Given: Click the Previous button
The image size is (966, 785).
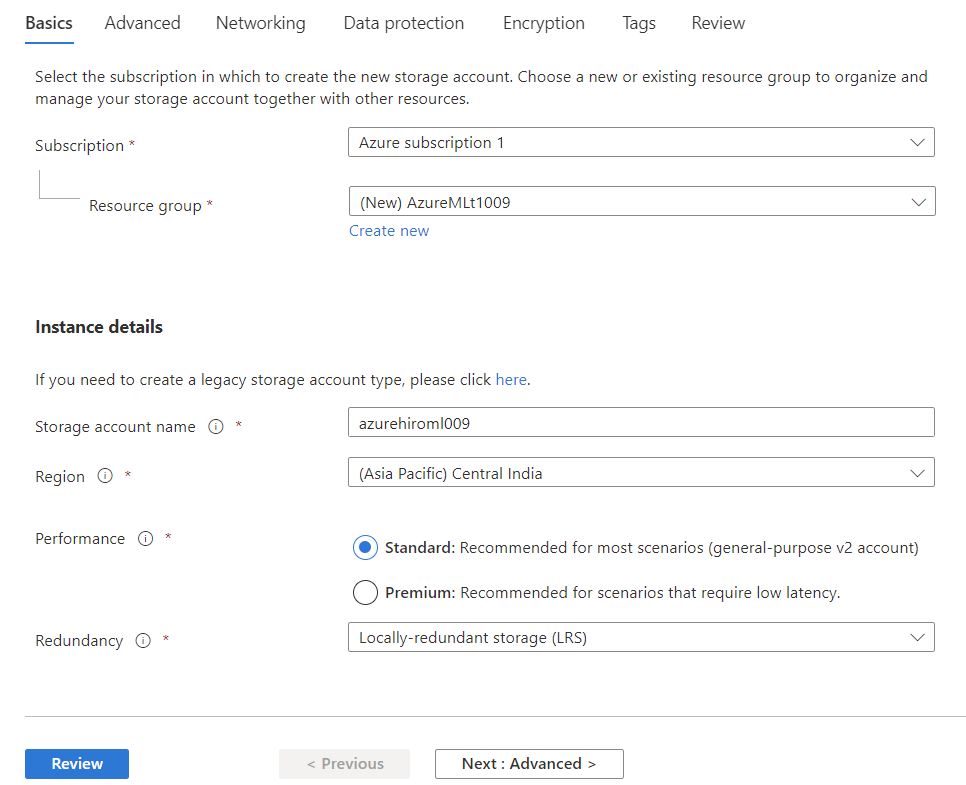Looking at the screenshot, I should tap(344, 764).
